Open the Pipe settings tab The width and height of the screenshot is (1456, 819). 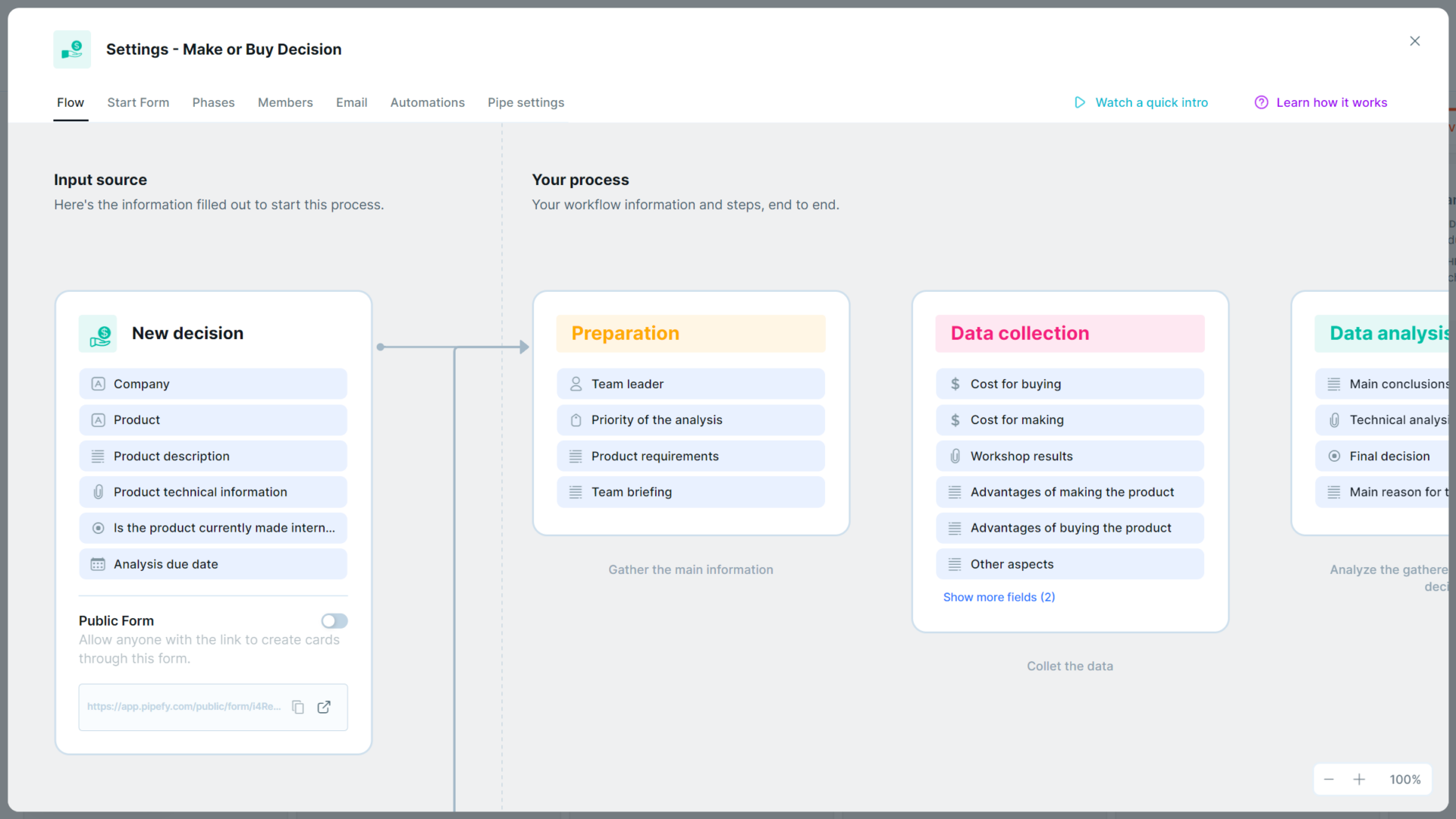tap(526, 102)
